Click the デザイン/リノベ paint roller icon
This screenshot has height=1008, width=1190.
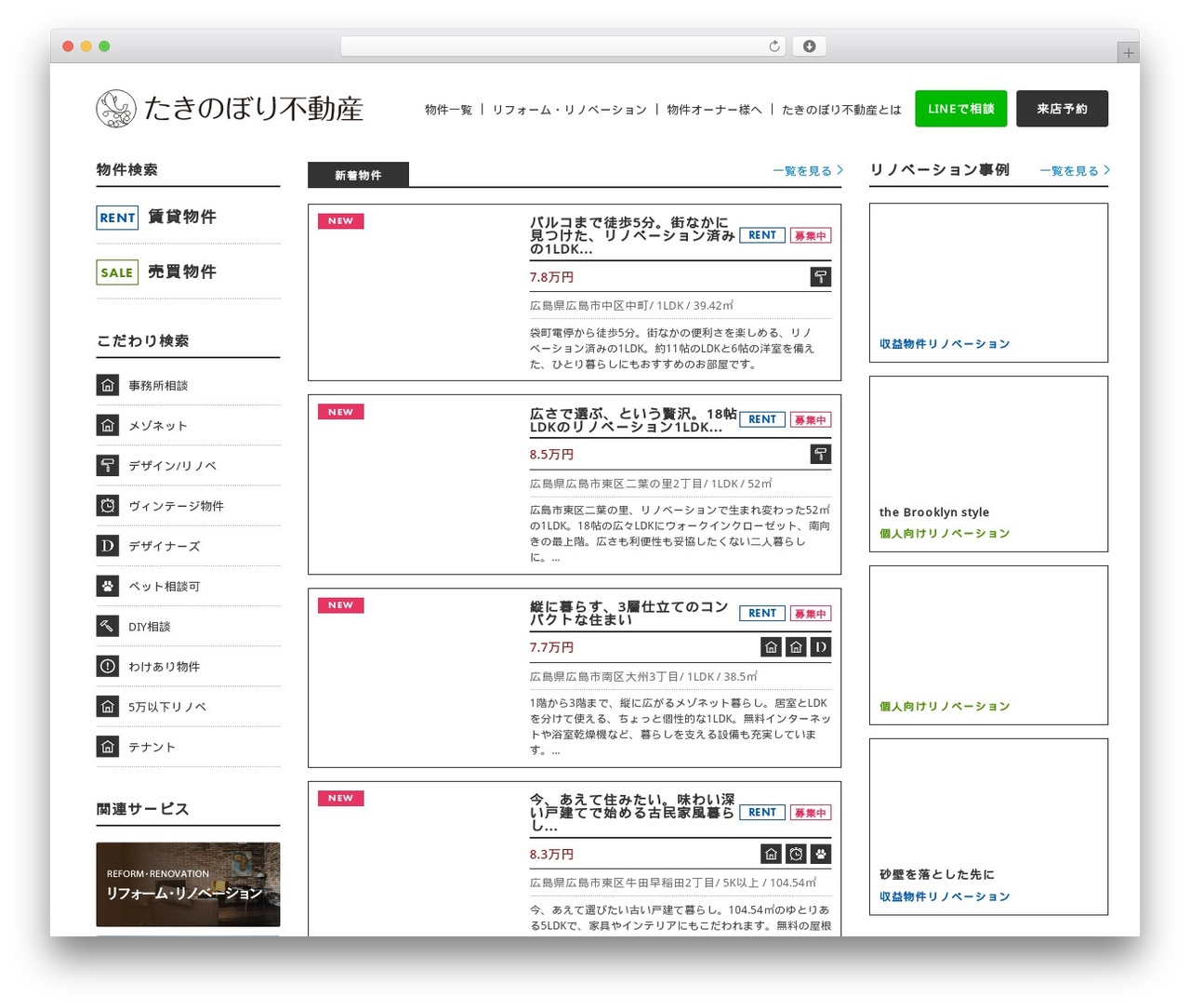[x=108, y=465]
